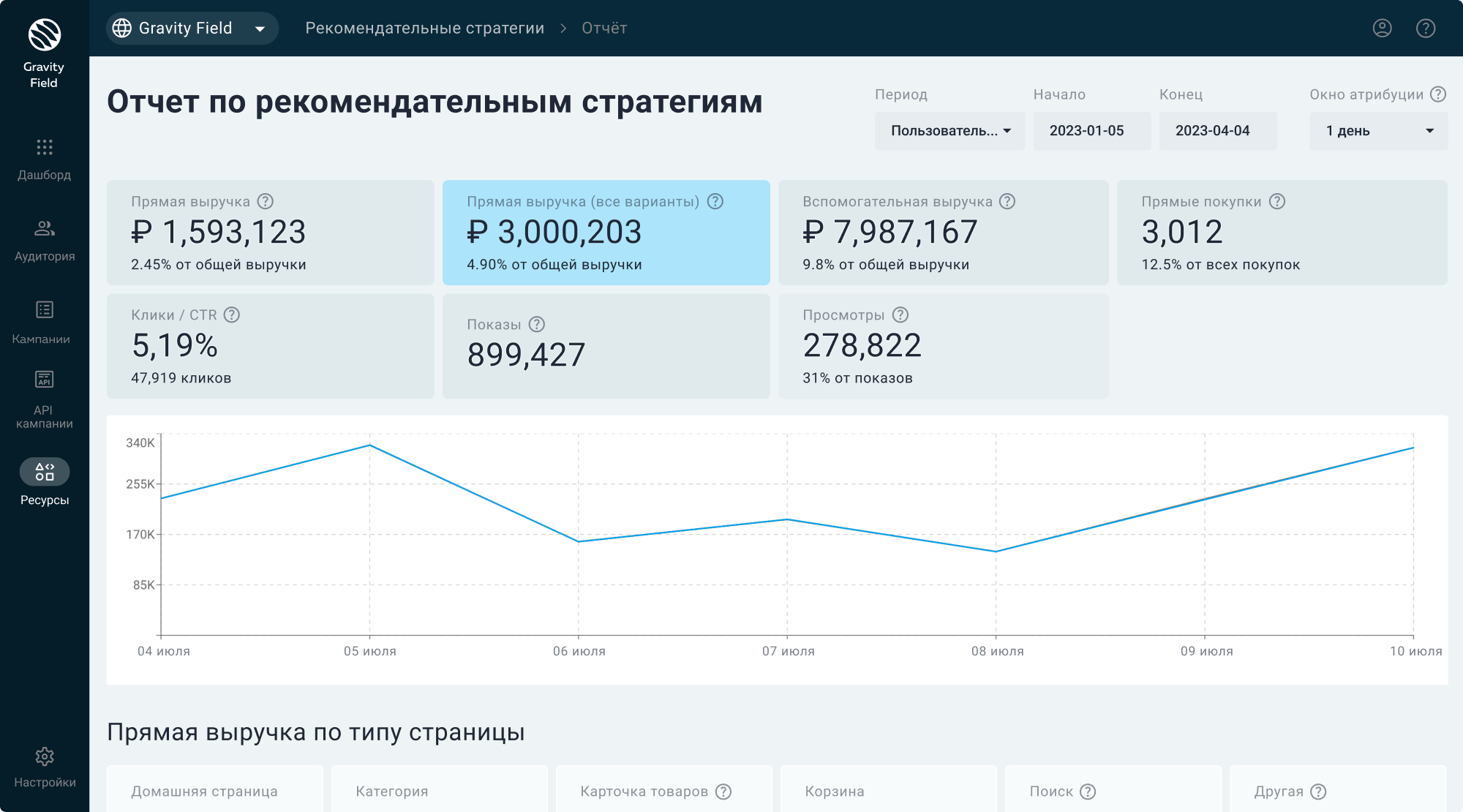Select the Вспомогательная выручка card
This screenshot has width=1463, height=812.
[943, 233]
